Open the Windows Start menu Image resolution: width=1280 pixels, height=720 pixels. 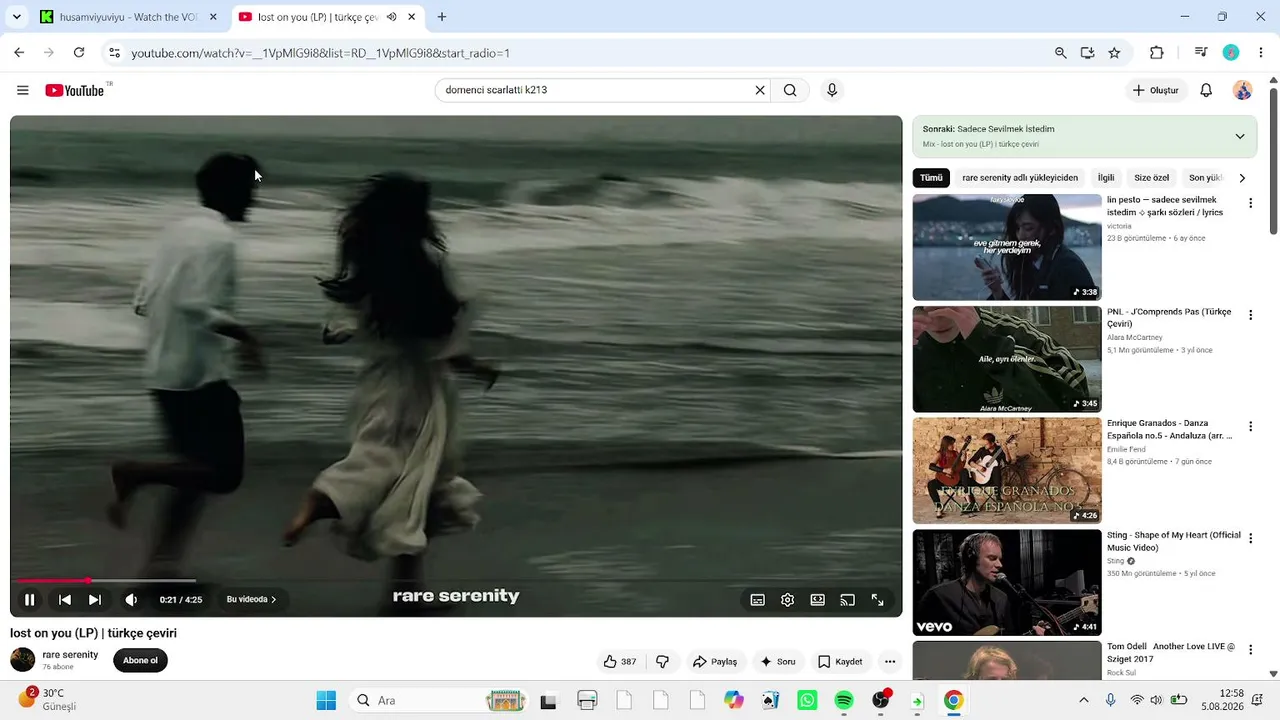pyautogui.click(x=326, y=700)
